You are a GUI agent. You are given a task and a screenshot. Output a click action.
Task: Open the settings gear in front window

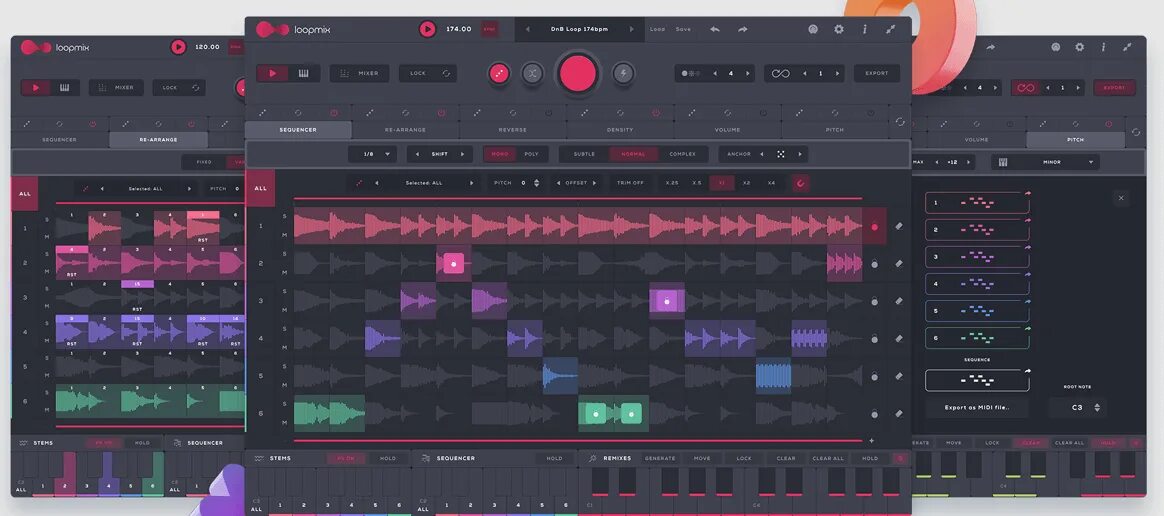click(839, 29)
